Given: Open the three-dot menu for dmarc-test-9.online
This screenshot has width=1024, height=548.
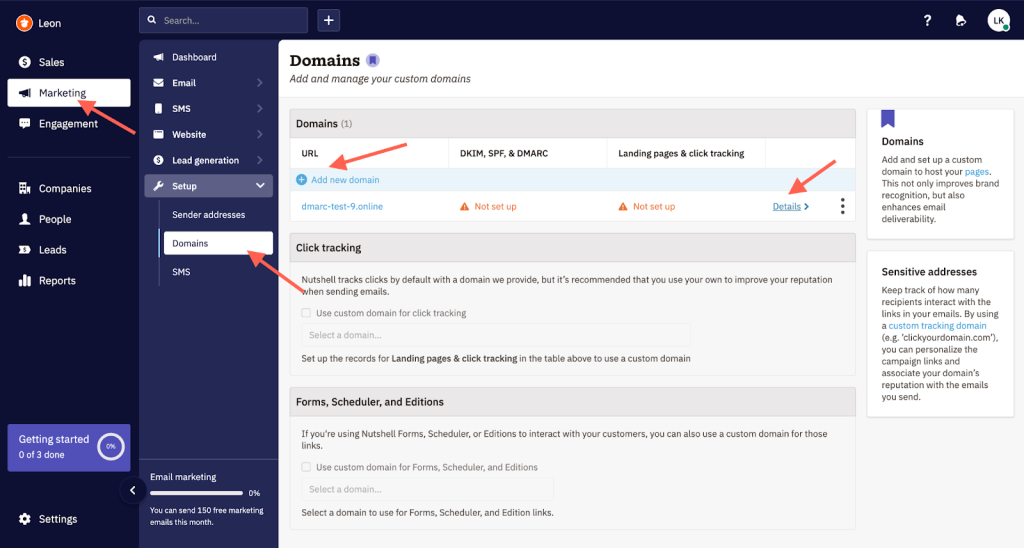Looking at the screenshot, I should (842, 206).
